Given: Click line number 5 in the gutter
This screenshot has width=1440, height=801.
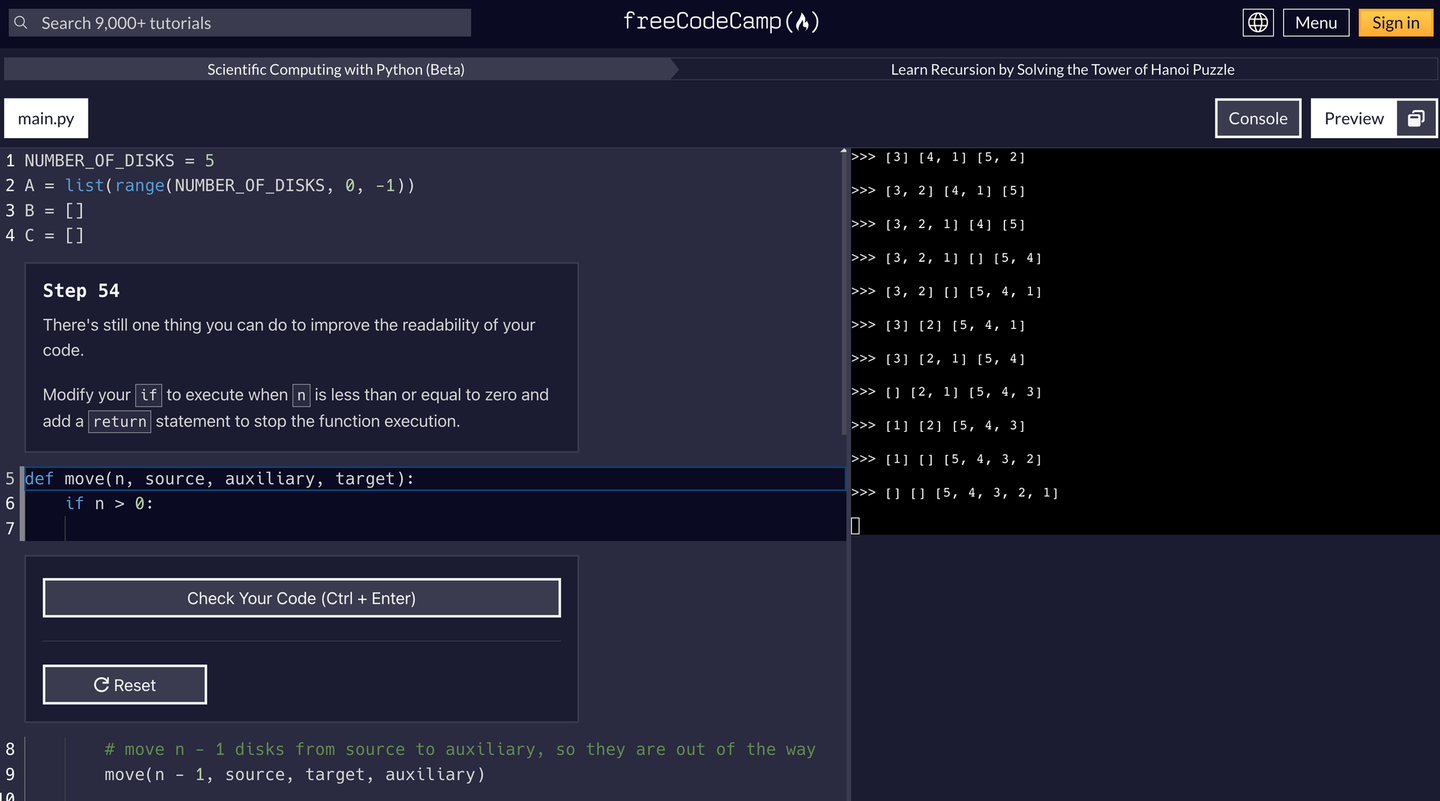Looking at the screenshot, I should tap(10, 478).
